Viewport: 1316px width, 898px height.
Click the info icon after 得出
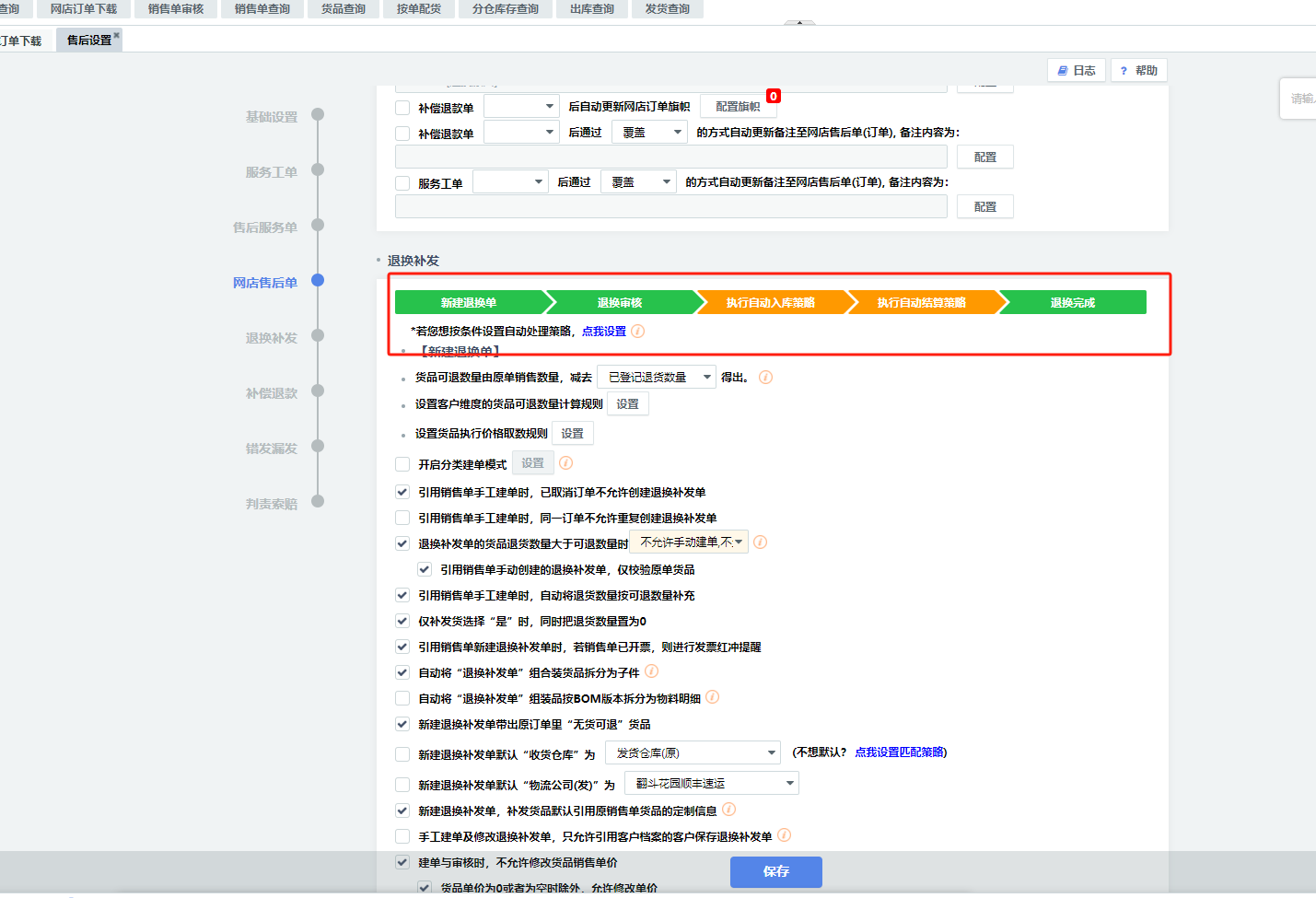765,378
